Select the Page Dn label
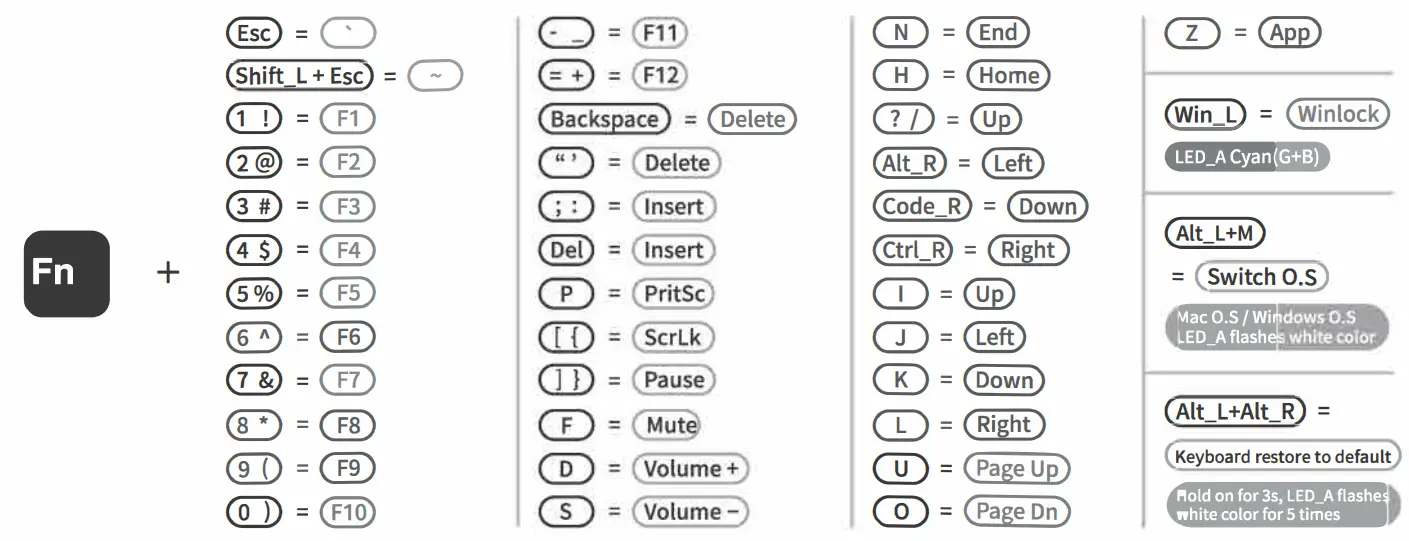Image resolution: width=1409 pixels, height=541 pixels. tap(1016, 512)
